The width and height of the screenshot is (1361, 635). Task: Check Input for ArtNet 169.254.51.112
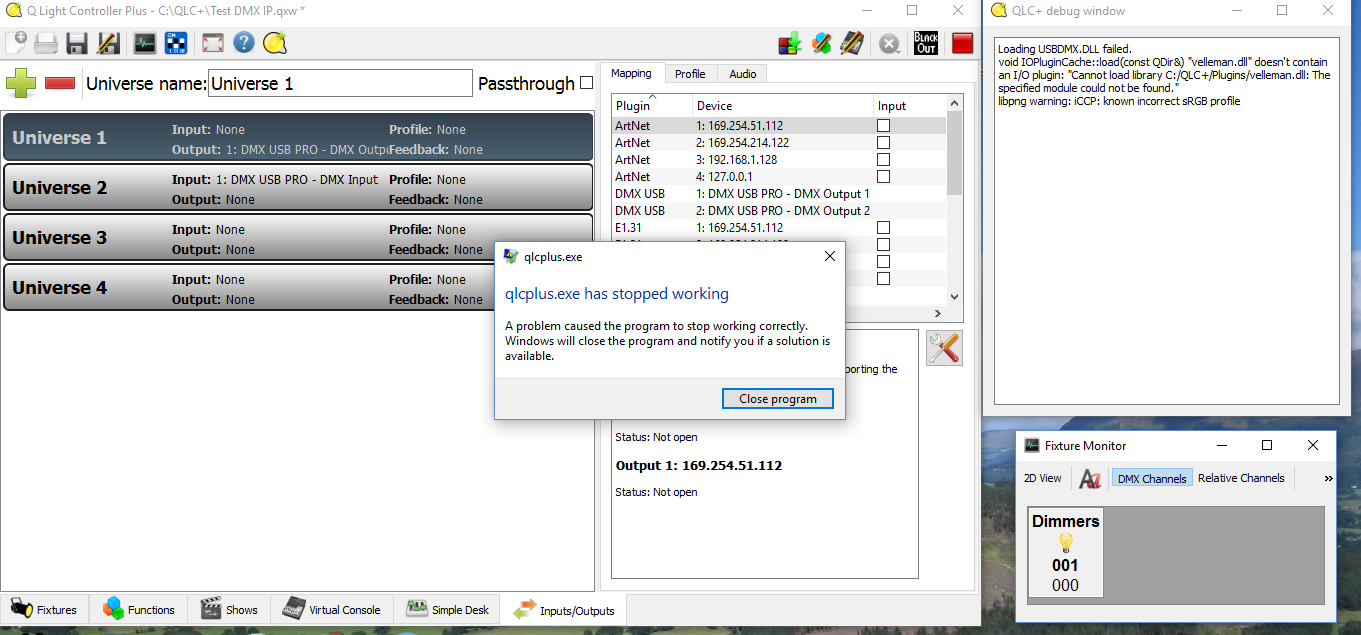883,126
